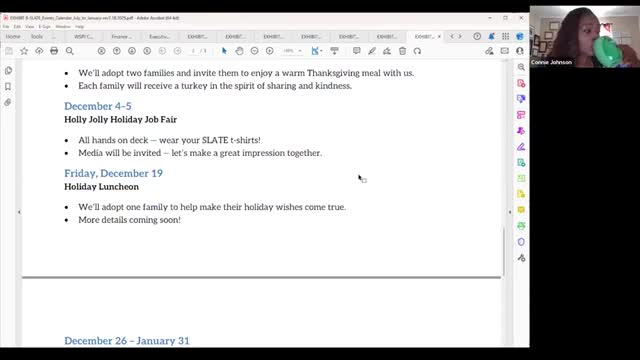Collapse the left navigation pane arrow
Viewport: 640px width, 360px height.
(x=19, y=212)
